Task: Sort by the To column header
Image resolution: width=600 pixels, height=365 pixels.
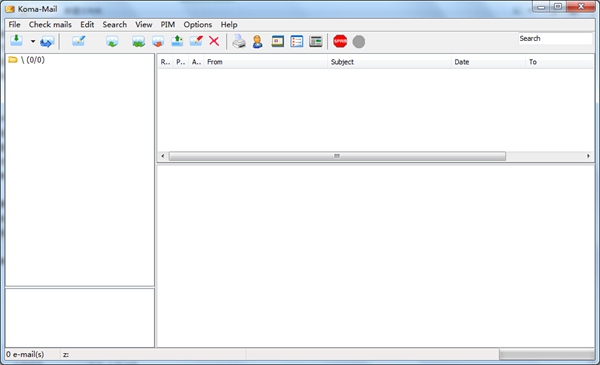Action: click(560, 62)
